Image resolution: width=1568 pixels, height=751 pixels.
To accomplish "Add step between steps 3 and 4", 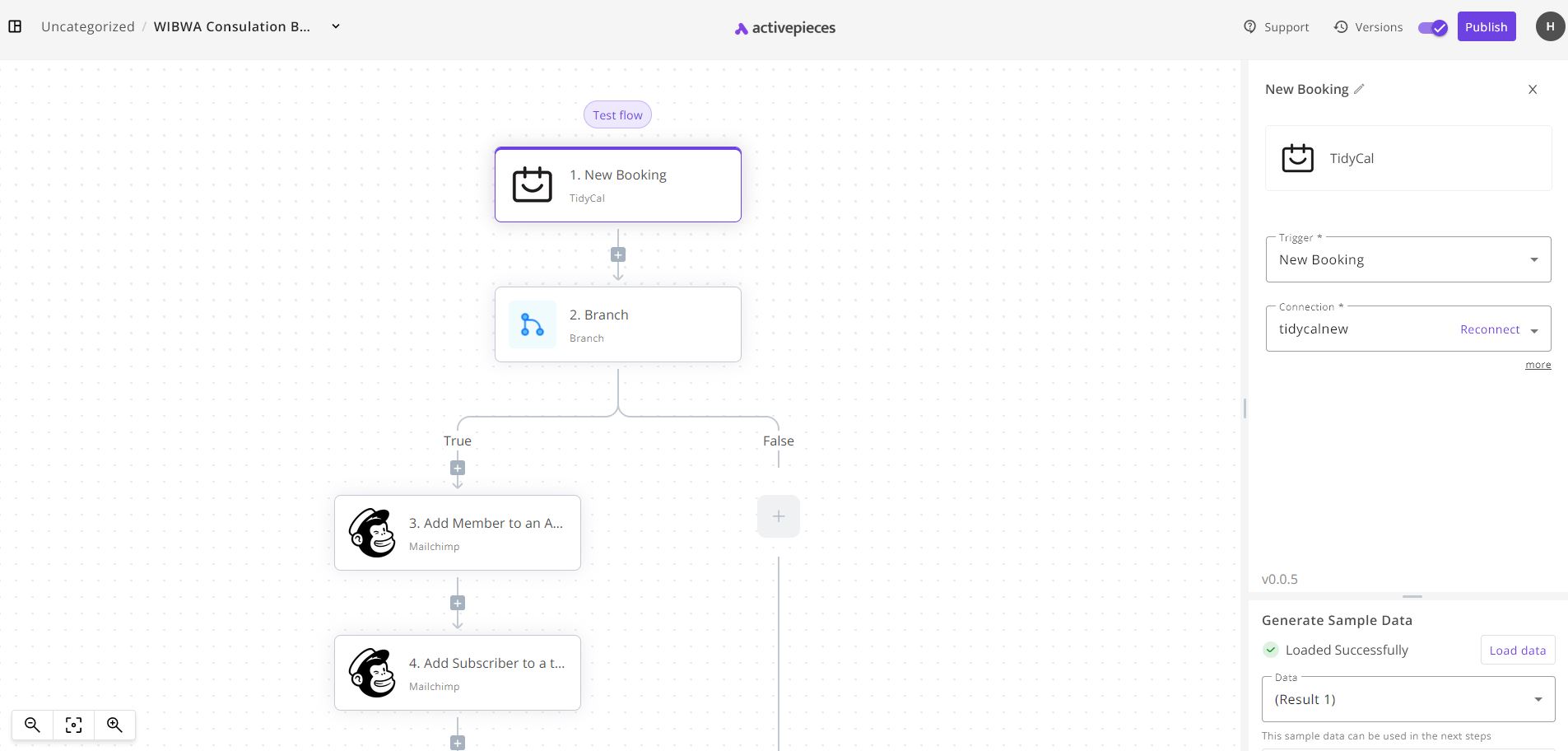I will pos(458,603).
